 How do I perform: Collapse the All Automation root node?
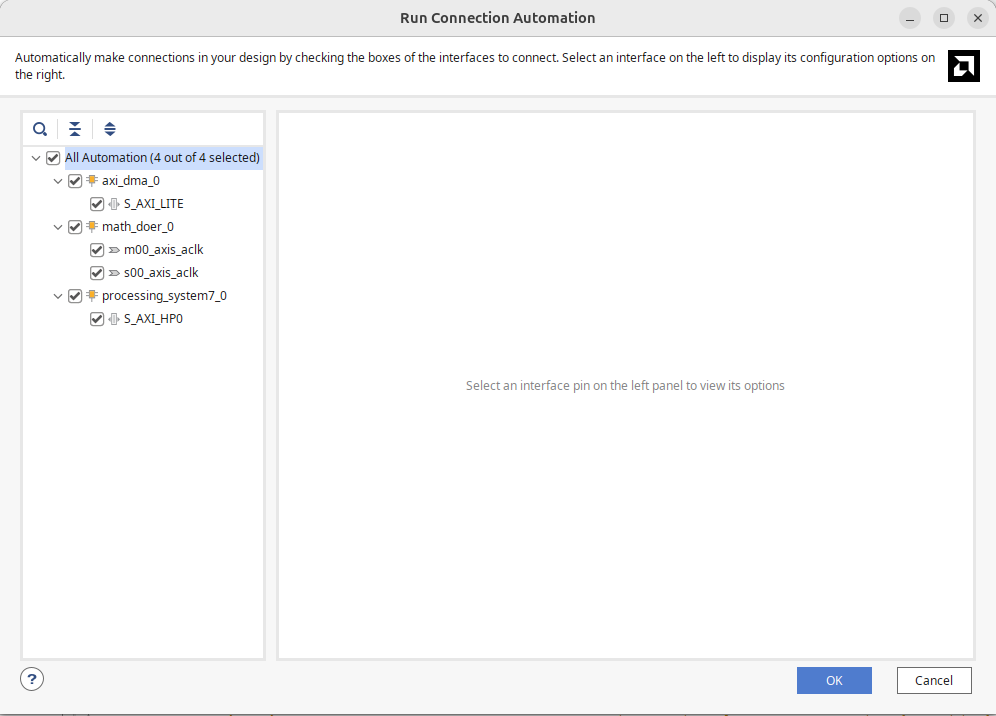[x=36, y=158]
